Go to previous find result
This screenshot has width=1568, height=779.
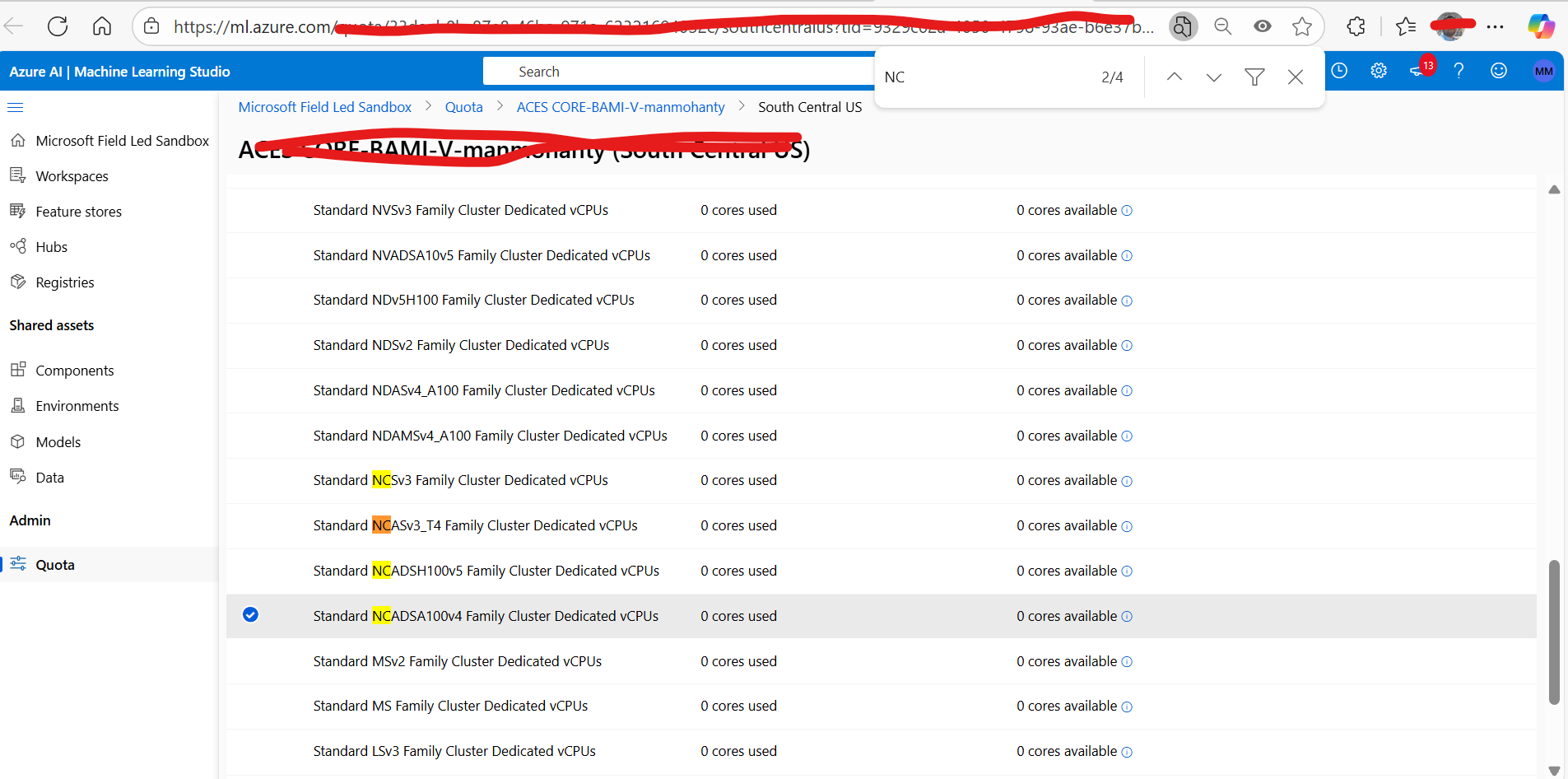click(1175, 77)
